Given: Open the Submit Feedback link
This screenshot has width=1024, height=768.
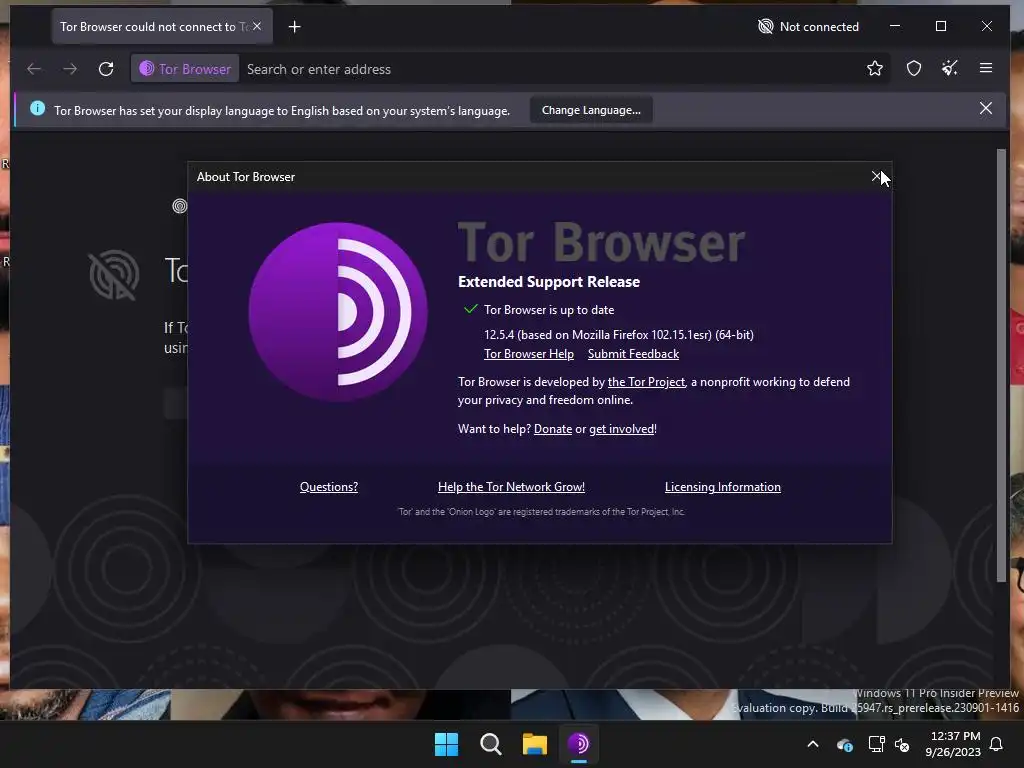Looking at the screenshot, I should (x=633, y=354).
